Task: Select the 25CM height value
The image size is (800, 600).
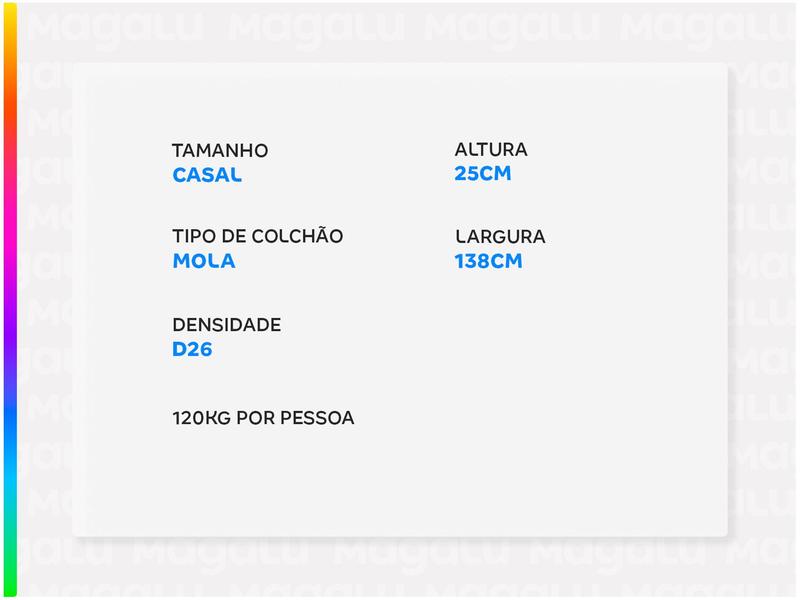Action: click(483, 174)
